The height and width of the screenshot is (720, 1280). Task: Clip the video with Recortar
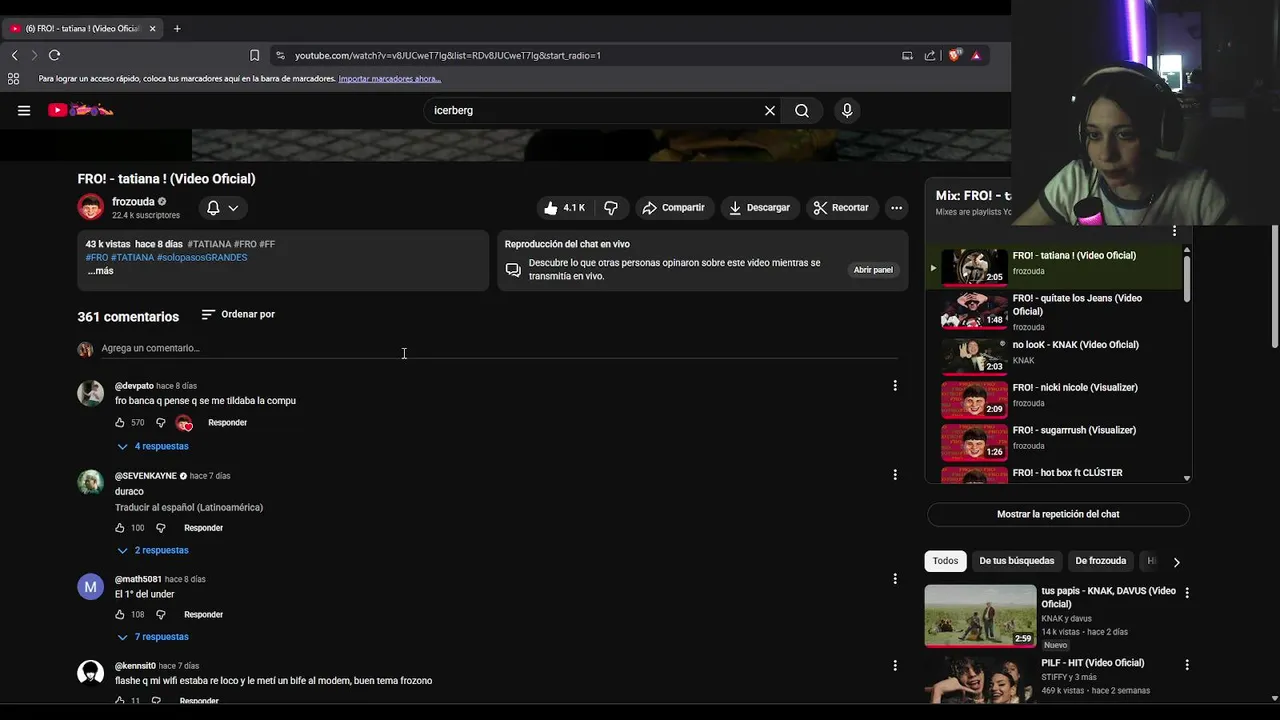pos(841,208)
